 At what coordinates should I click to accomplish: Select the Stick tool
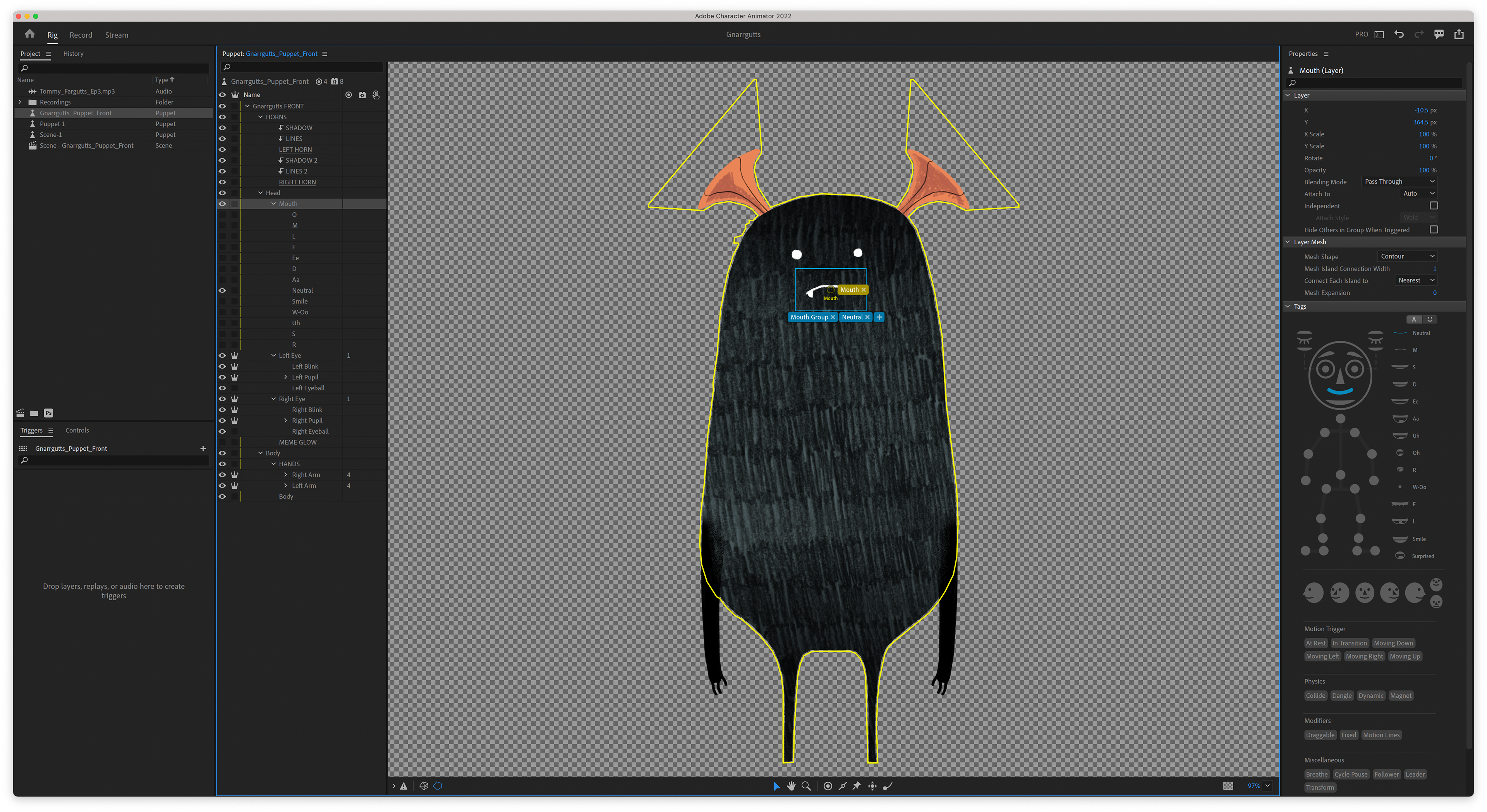[843, 786]
